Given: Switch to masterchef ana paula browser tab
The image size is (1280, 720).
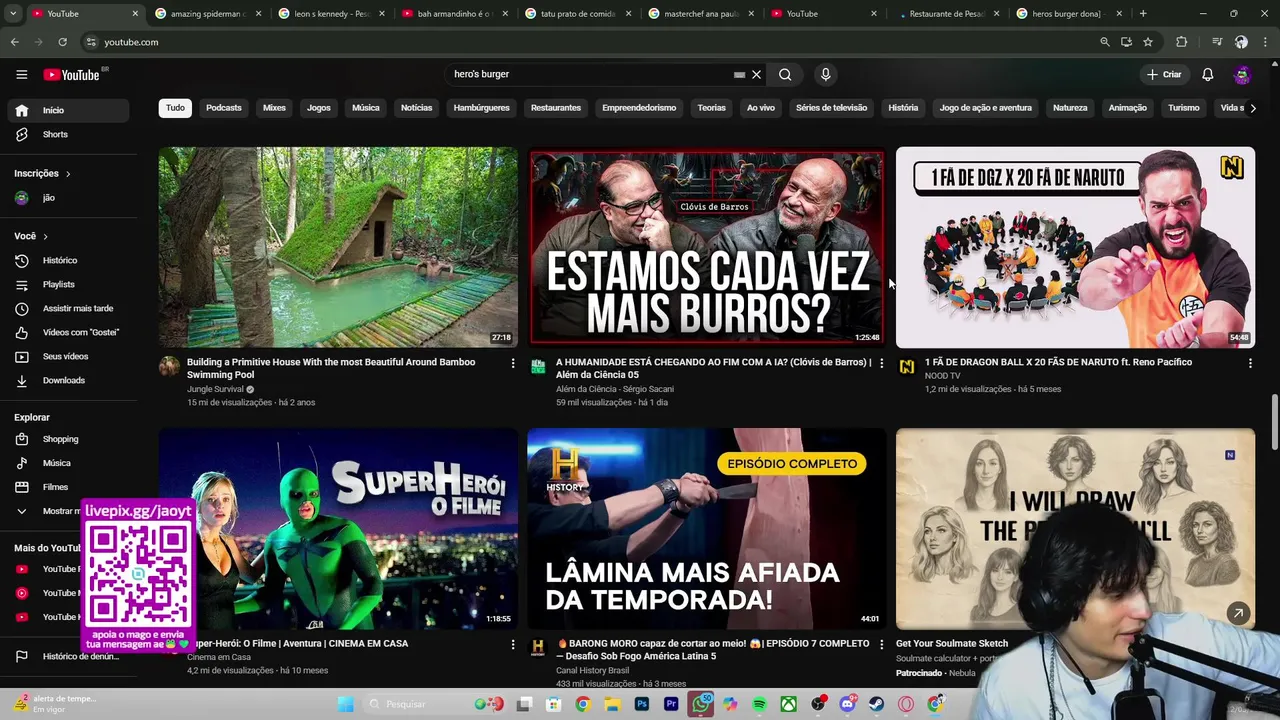Looking at the screenshot, I should [700, 14].
